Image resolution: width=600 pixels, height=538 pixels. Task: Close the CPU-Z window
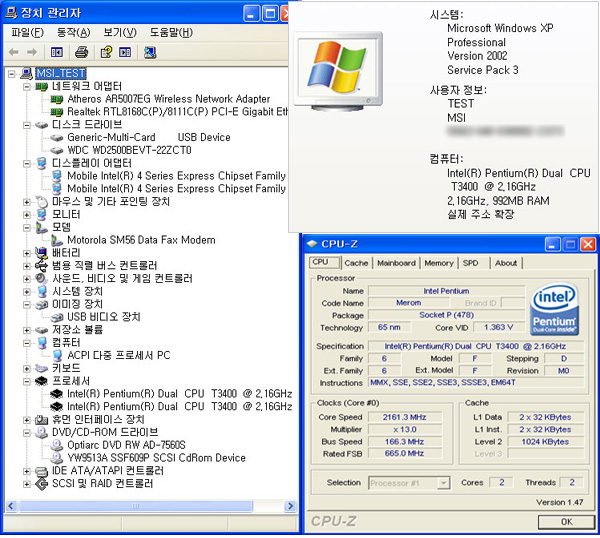click(x=588, y=244)
